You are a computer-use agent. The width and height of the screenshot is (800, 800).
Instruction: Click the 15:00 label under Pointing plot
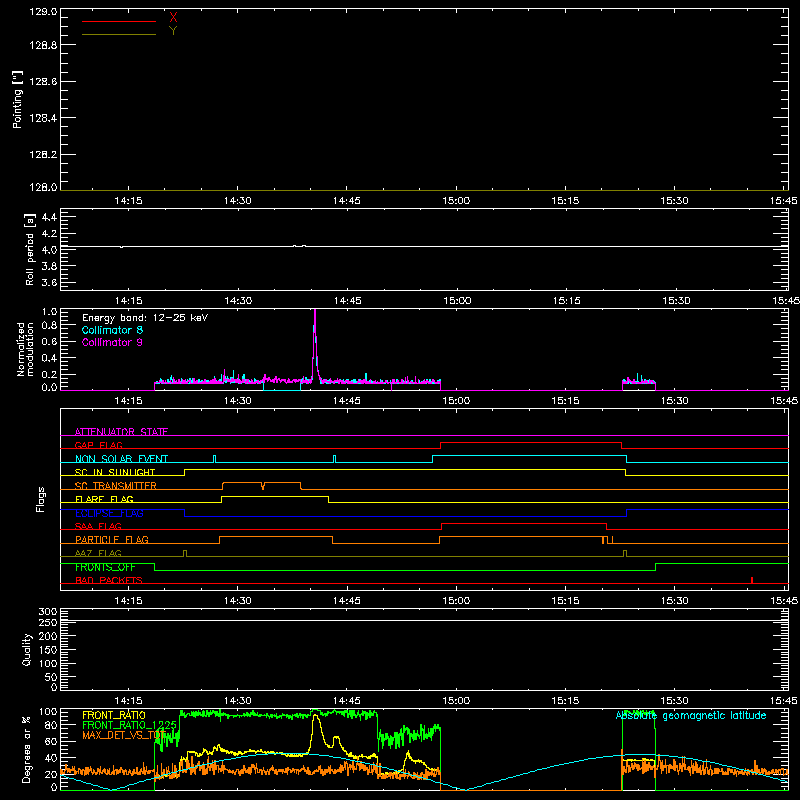point(456,201)
